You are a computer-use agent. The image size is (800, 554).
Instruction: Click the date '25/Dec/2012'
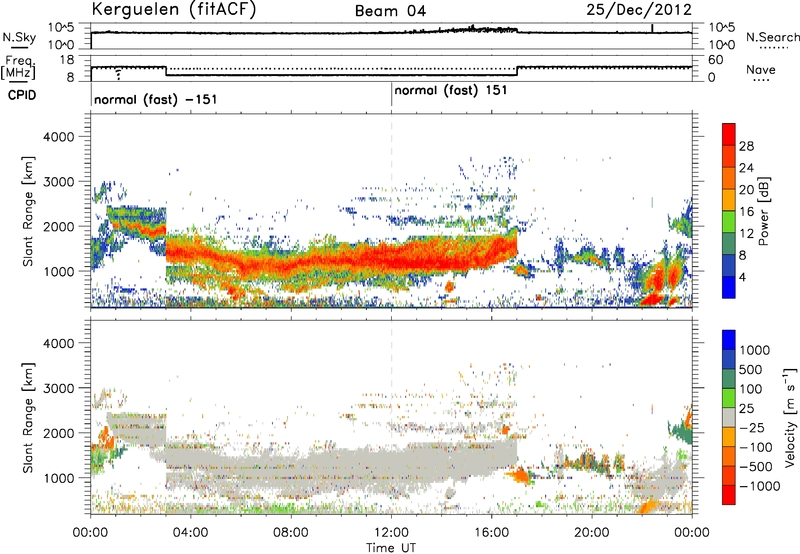coord(639,10)
